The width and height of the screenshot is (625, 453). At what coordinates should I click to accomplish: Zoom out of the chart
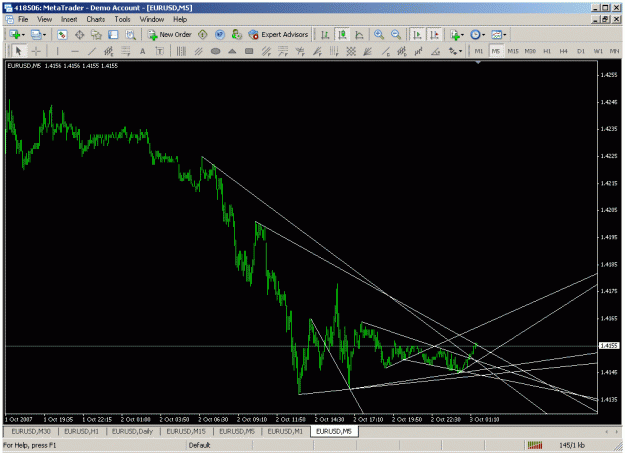396,35
